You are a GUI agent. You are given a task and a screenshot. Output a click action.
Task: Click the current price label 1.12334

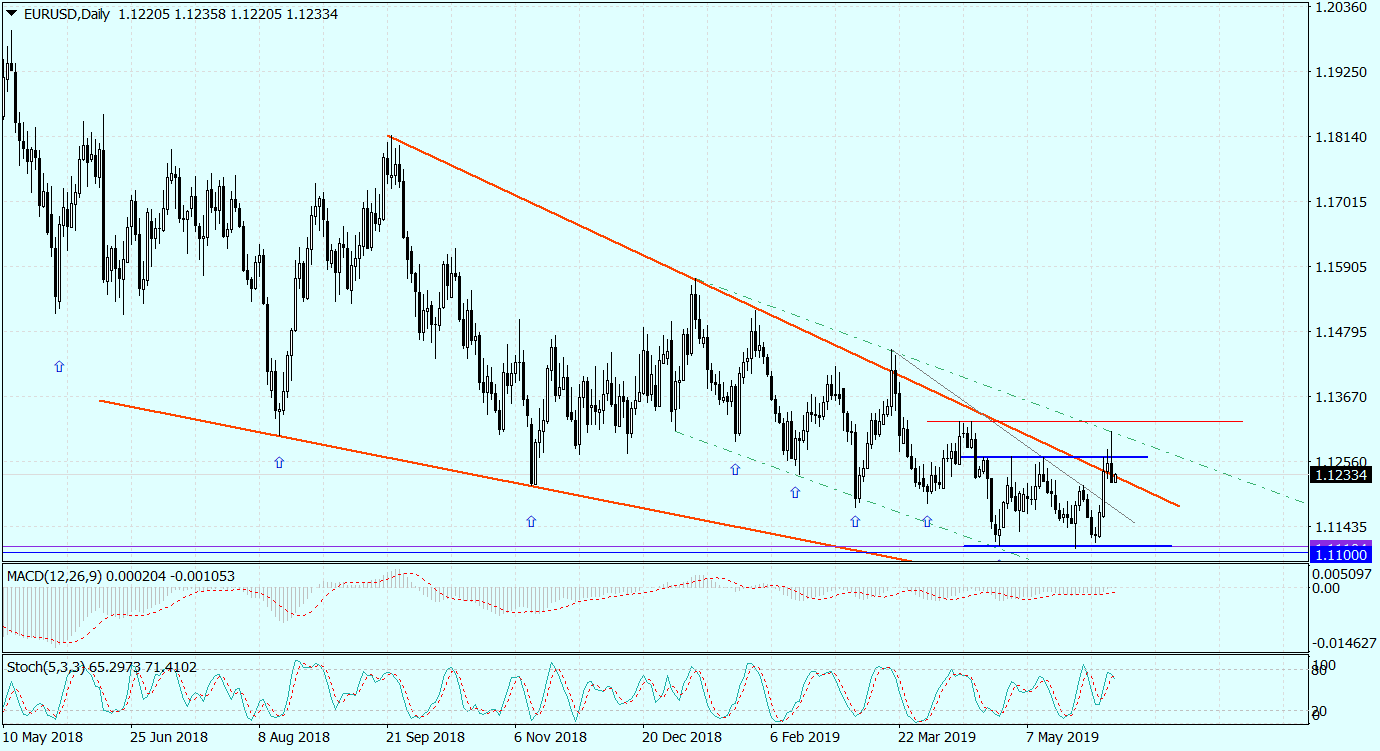pos(1341,476)
